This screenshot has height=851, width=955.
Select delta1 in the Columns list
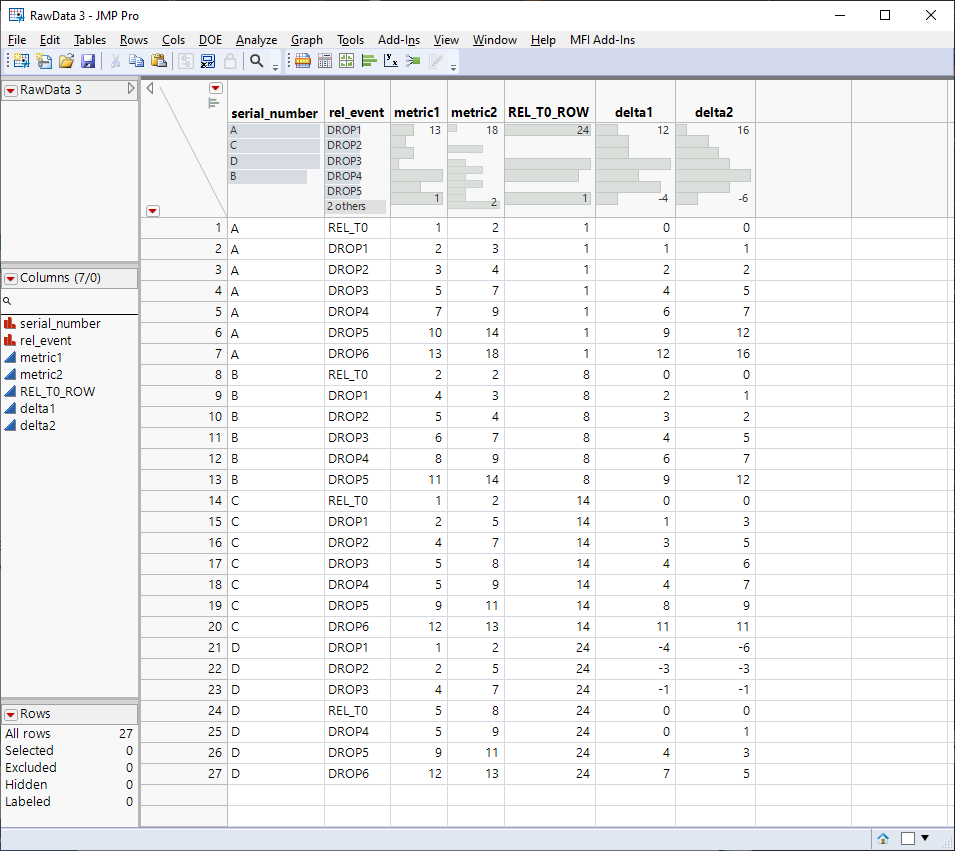click(x=37, y=408)
